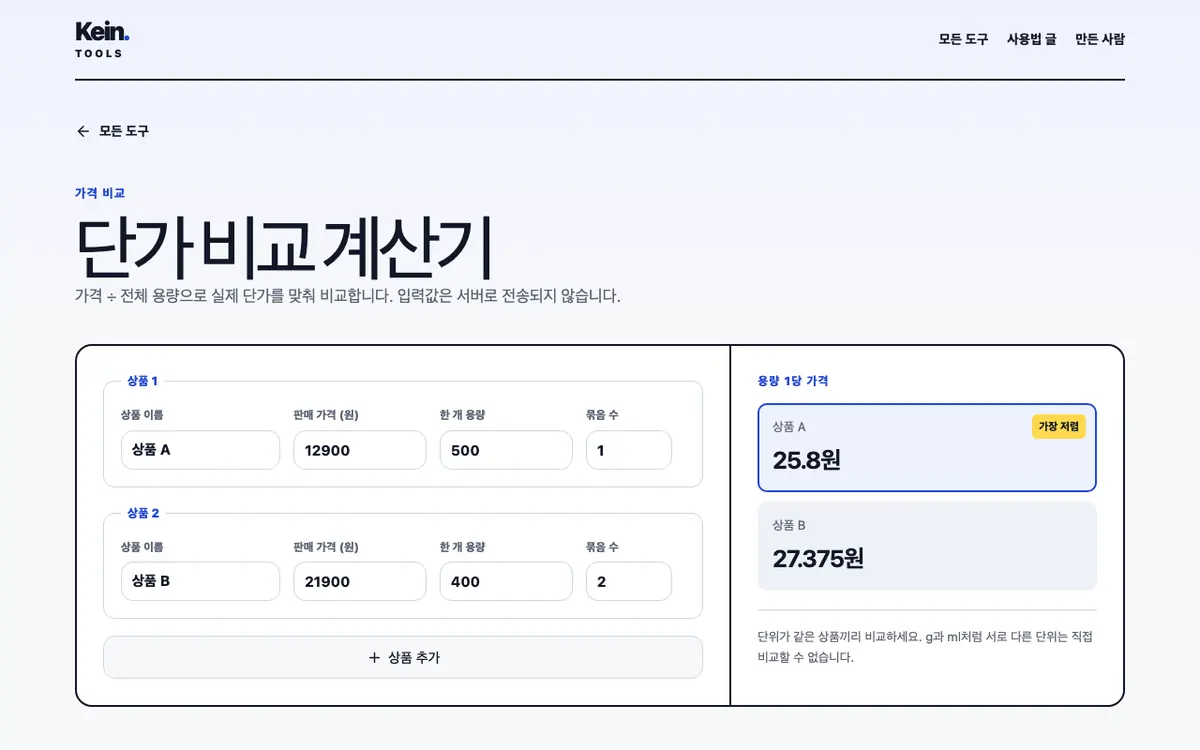Focus 상품 1 이름 field with 상품 A
The height and width of the screenshot is (750, 1200).
200,450
